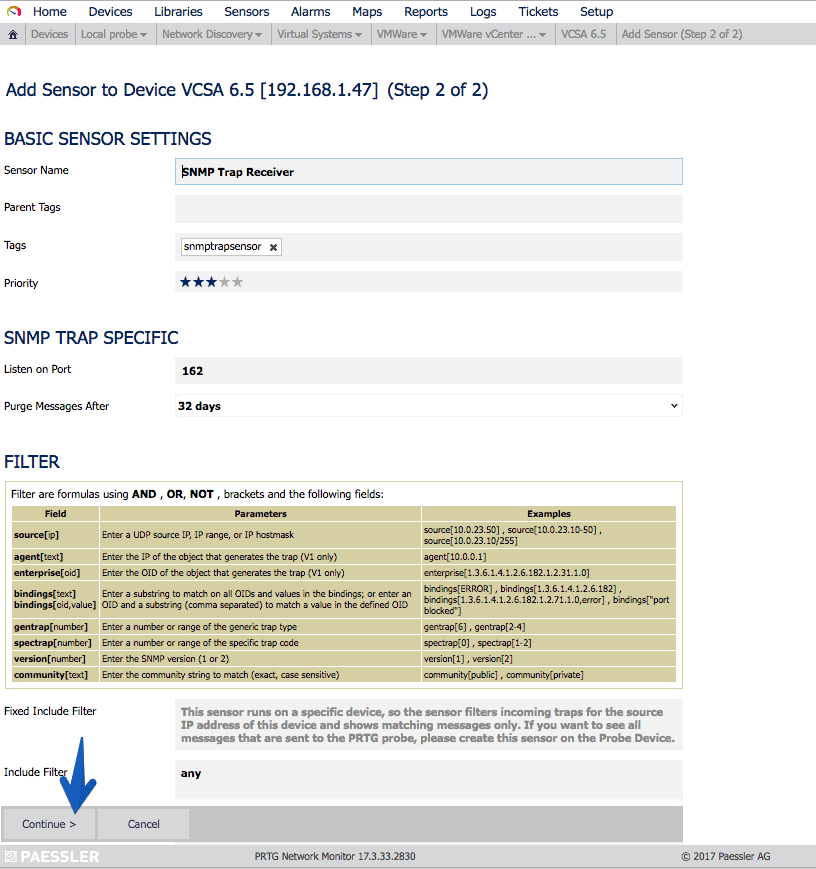This screenshot has width=816, height=869.
Task: Set priority to two stars
Action: [x=198, y=282]
